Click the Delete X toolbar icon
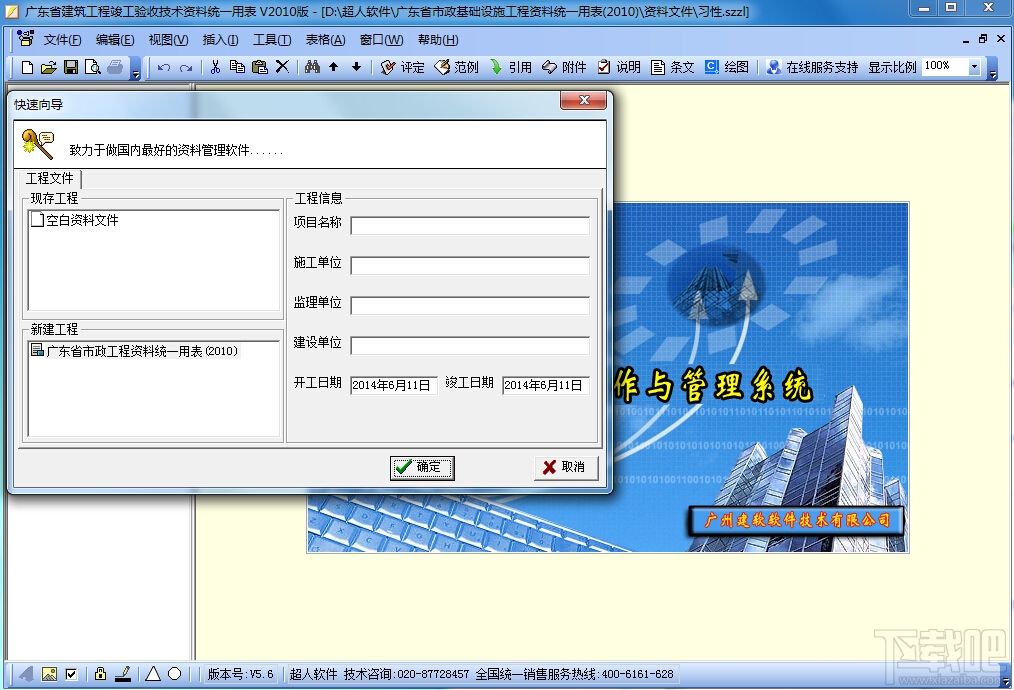Image resolution: width=1014 pixels, height=690 pixels. coord(282,67)
